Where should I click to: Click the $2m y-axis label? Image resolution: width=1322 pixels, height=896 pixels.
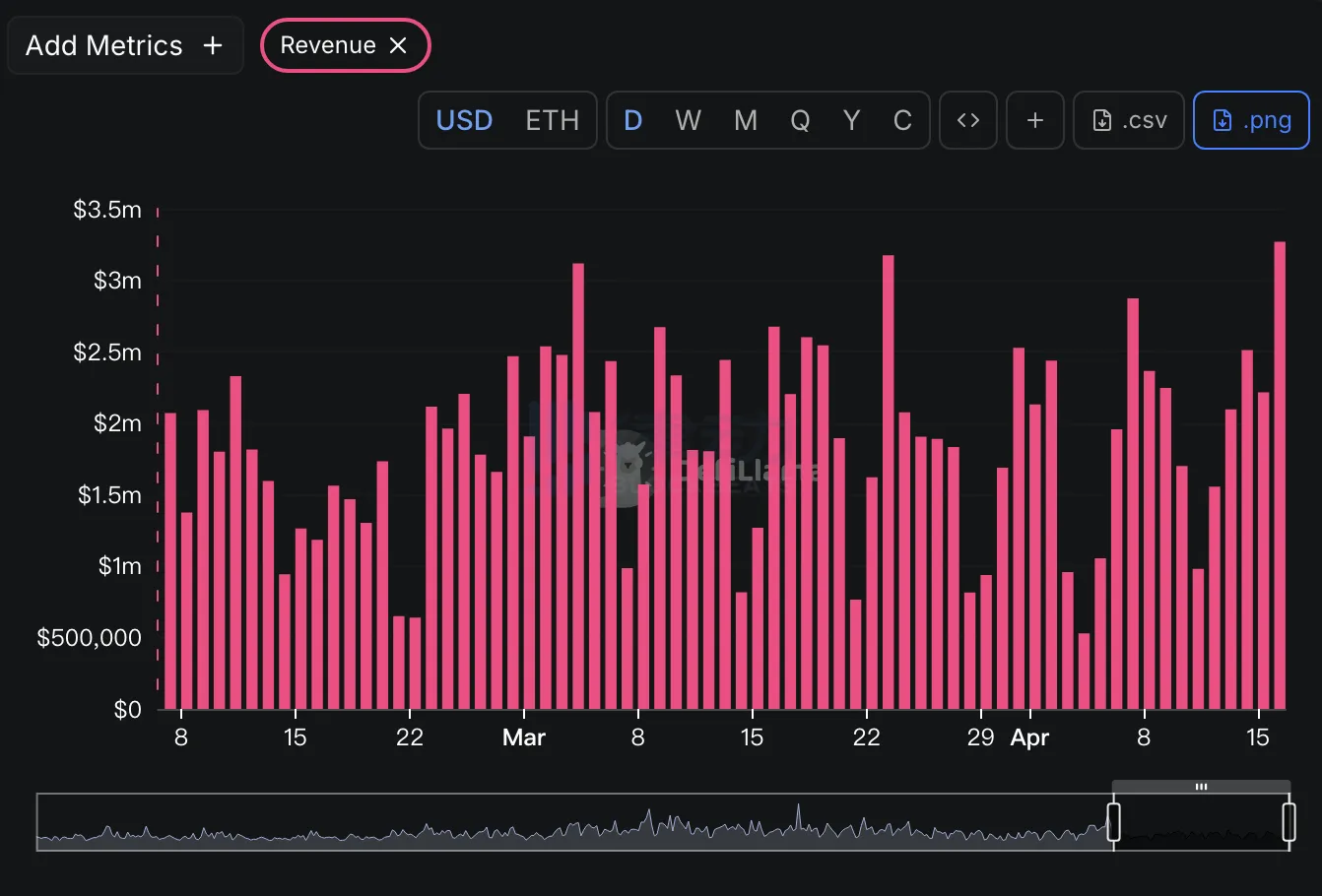[117, 423]
